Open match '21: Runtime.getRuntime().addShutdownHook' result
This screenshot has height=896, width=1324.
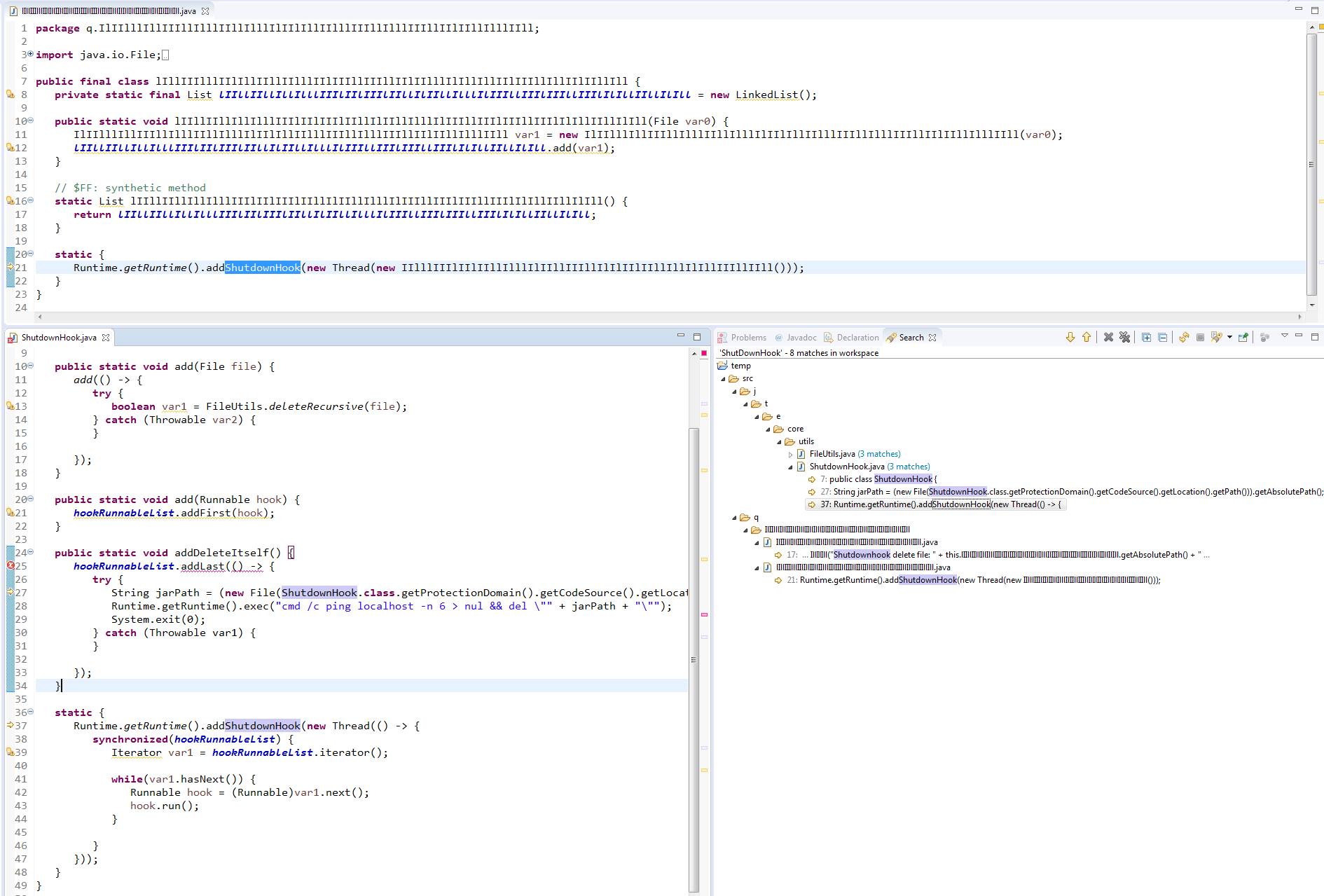click(967, 580)
